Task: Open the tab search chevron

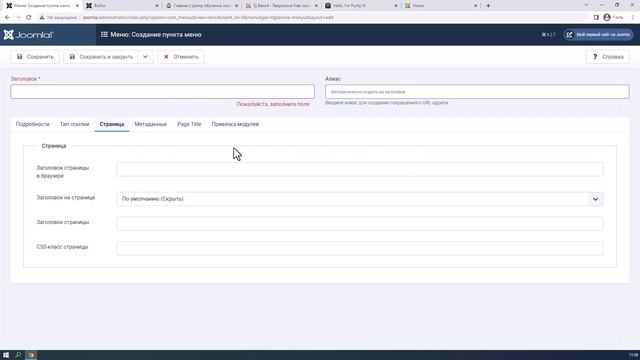Action: coord(586,5)
